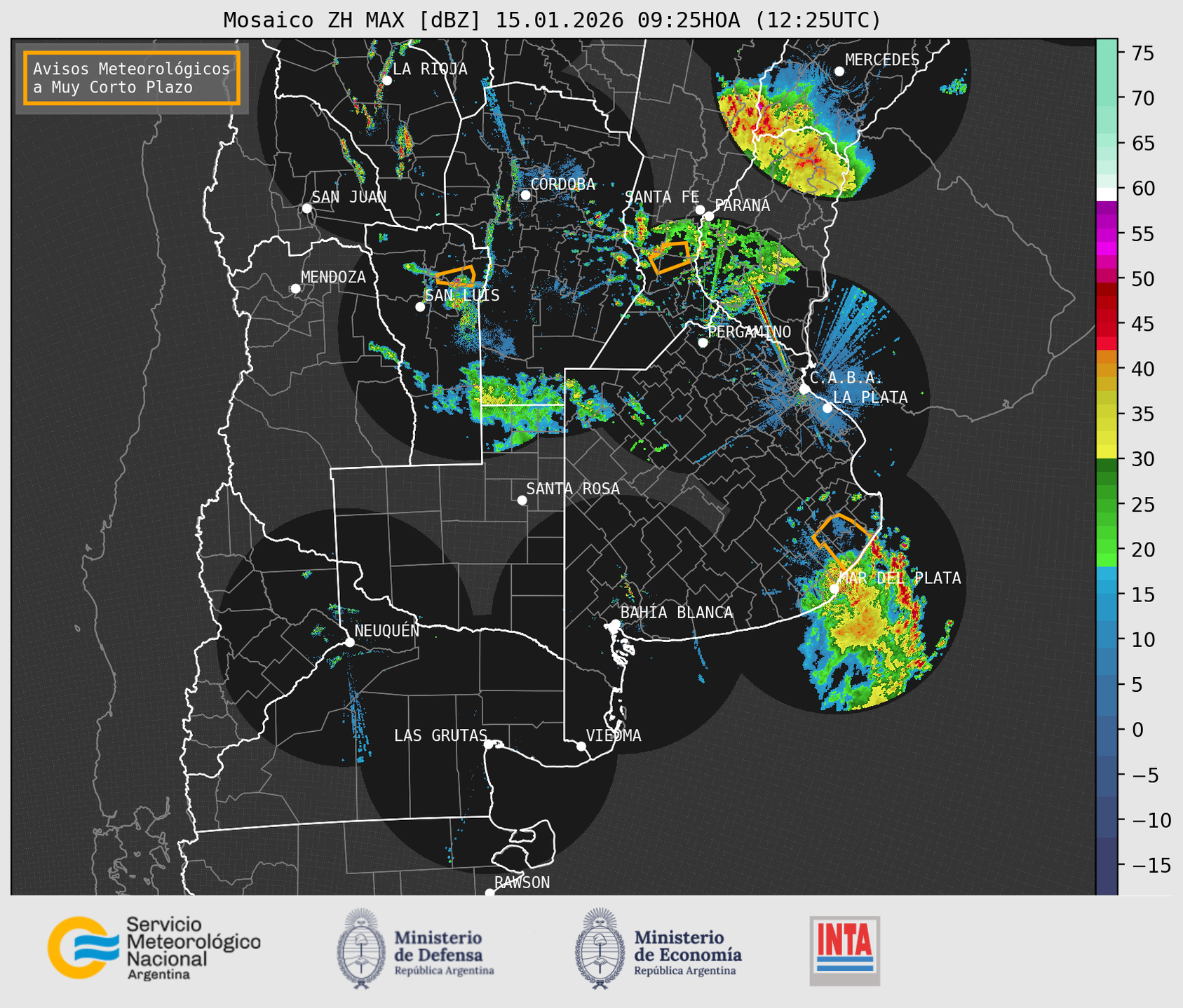1183x1008 pixels.
Task: Click the RAWSON city label
Action: click(x=522, y=883)
